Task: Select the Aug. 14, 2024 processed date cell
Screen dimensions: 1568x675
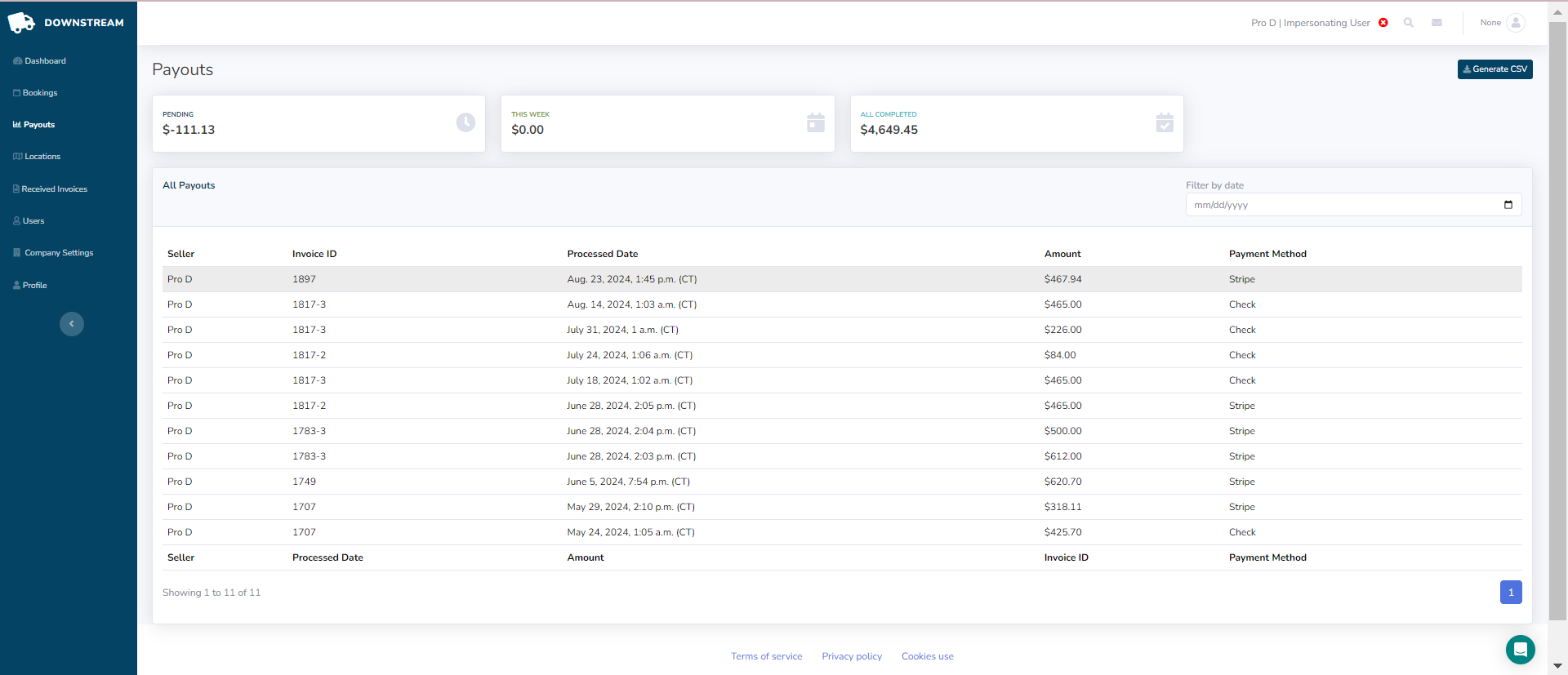Action: point(631,304)
